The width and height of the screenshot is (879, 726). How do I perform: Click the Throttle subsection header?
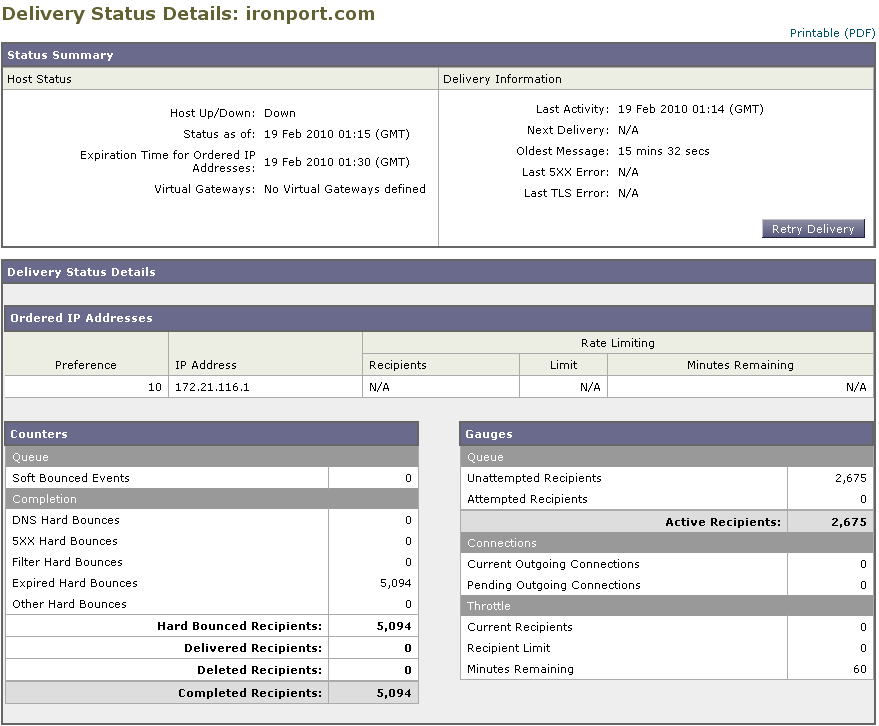tap(667, 606)
